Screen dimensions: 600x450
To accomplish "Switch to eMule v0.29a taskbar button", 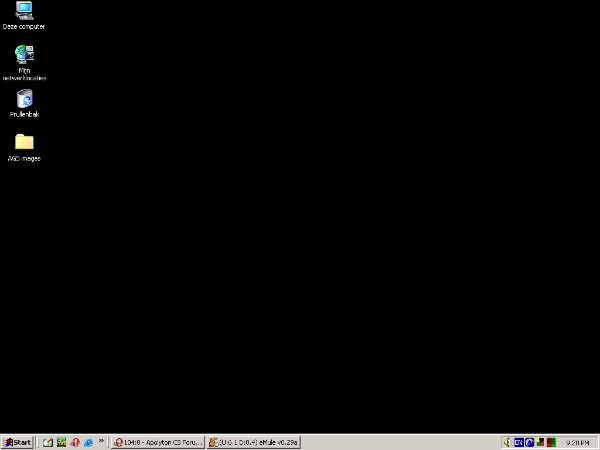I will 253,442.
